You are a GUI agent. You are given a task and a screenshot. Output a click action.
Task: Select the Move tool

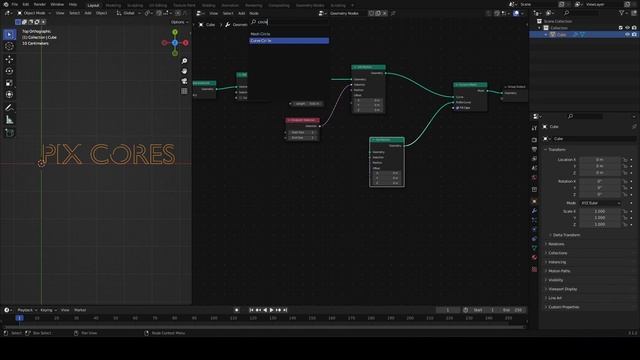click(x=9, y=59)
